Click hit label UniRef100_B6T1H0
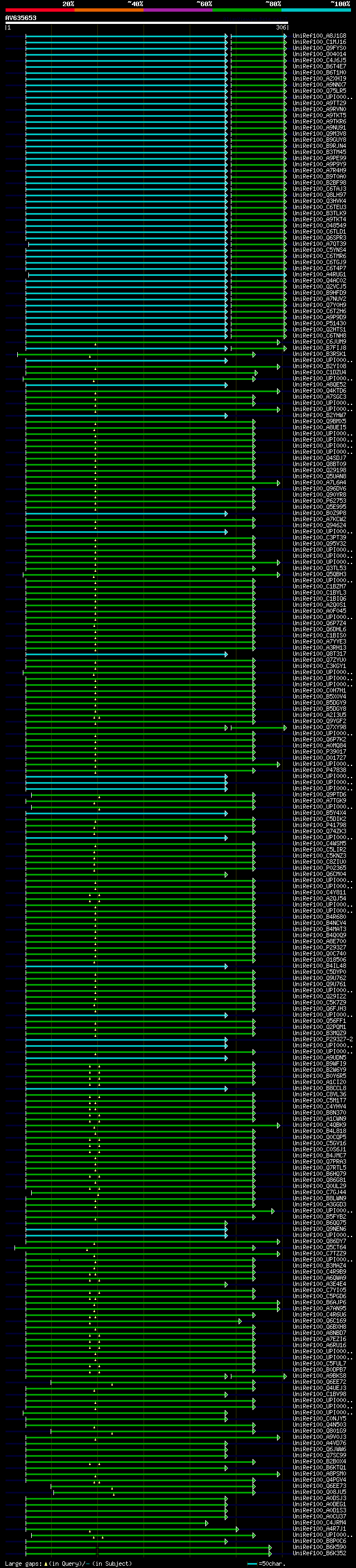 point(319,72)
